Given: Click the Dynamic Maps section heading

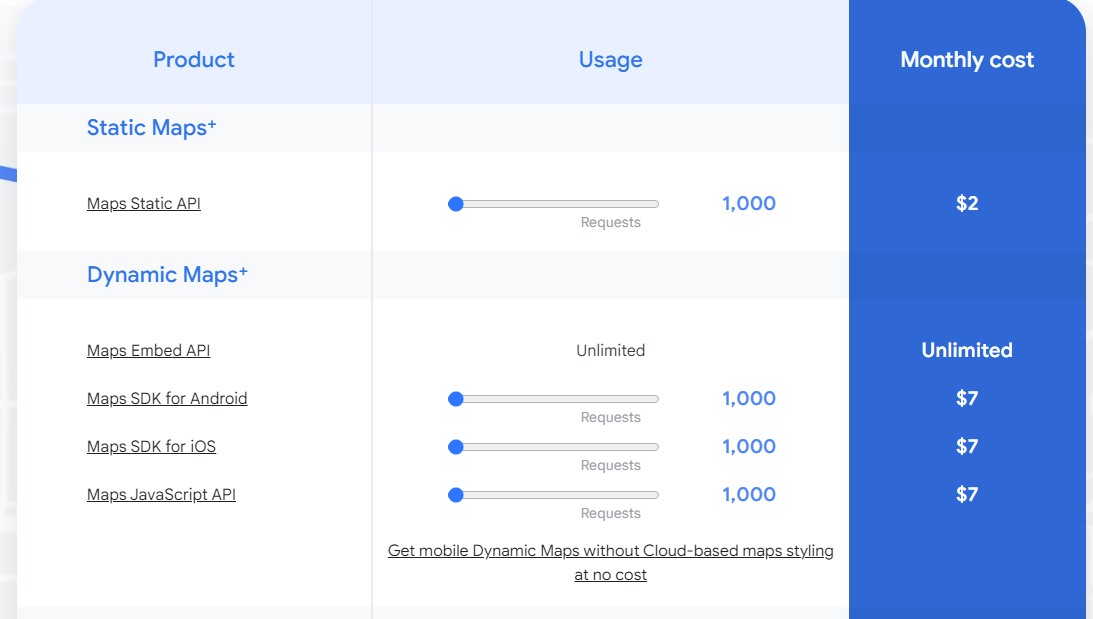Looking at the screenshot, I should pyautogui.click(x=167, y=275).
